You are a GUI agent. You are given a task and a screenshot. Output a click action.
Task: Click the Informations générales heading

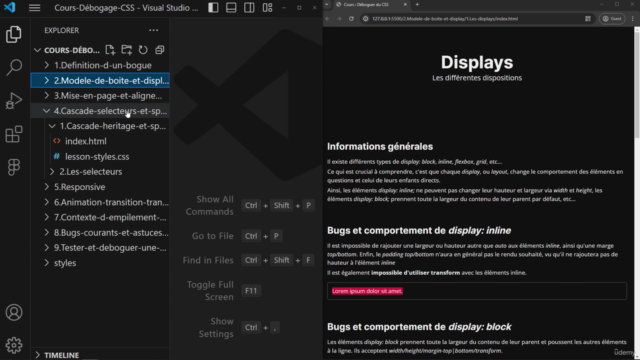point(380,147)
